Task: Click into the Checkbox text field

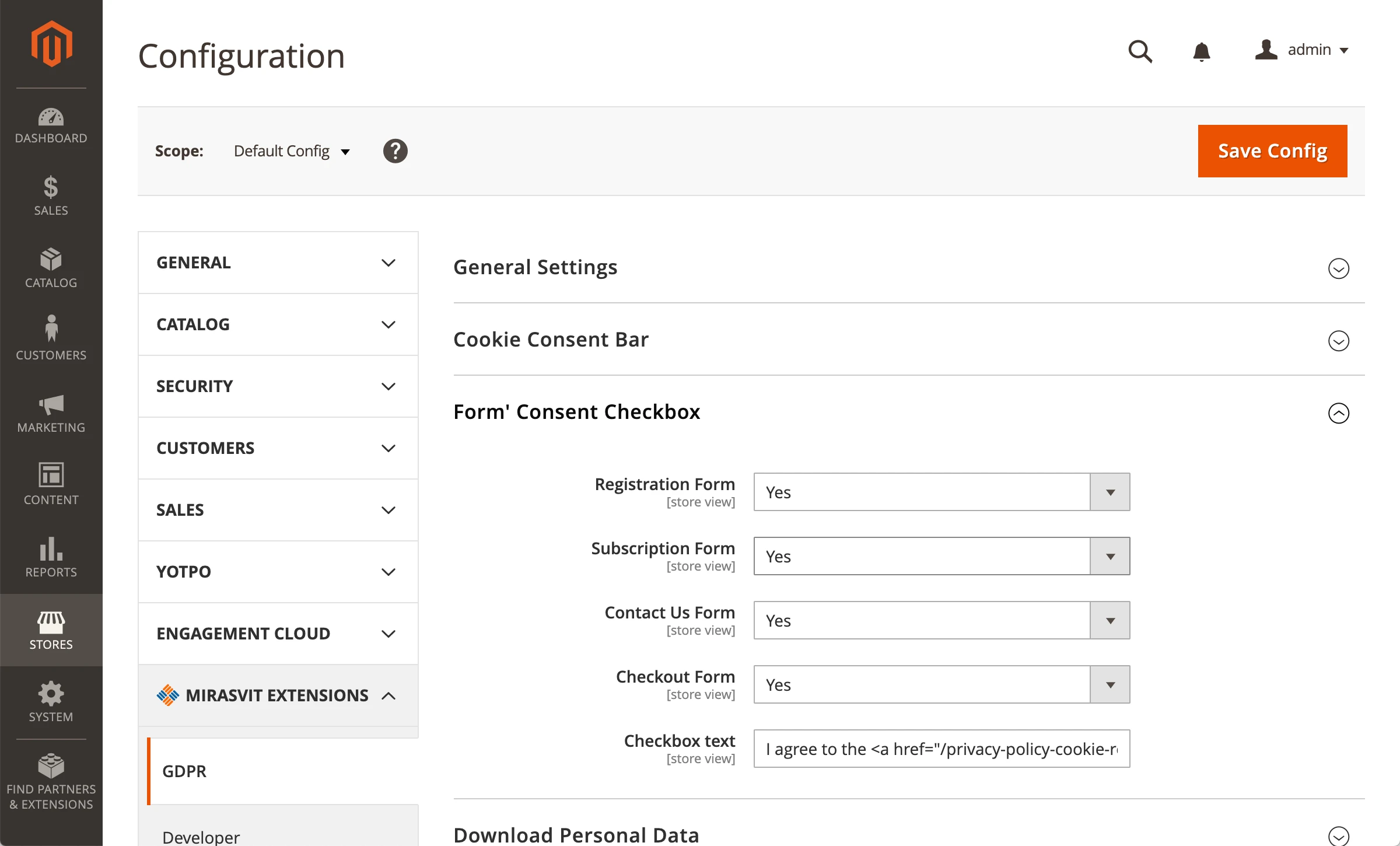Action: 941,749
